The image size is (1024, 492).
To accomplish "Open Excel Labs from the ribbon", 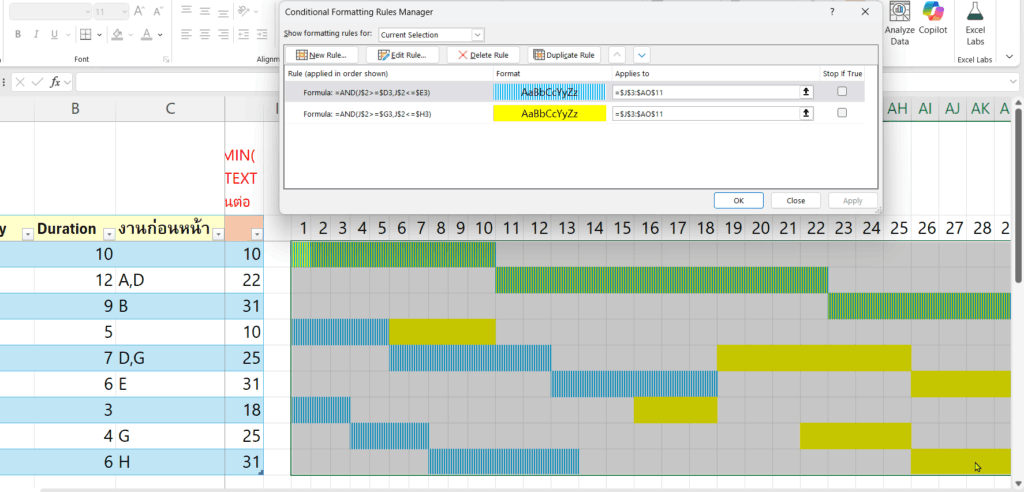I will (x=975, y=24).
